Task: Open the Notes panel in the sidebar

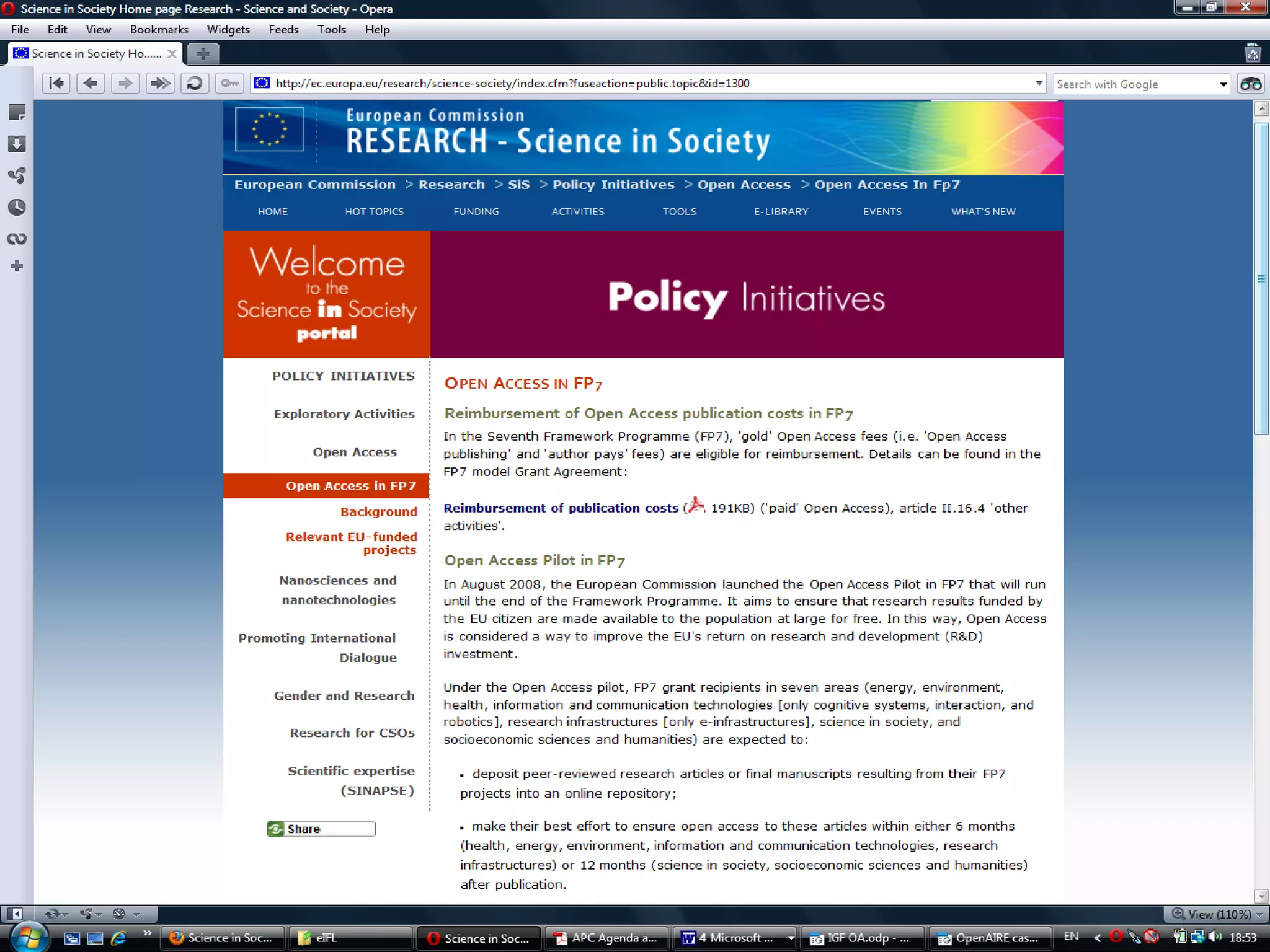Action: (x=17, y=112)
